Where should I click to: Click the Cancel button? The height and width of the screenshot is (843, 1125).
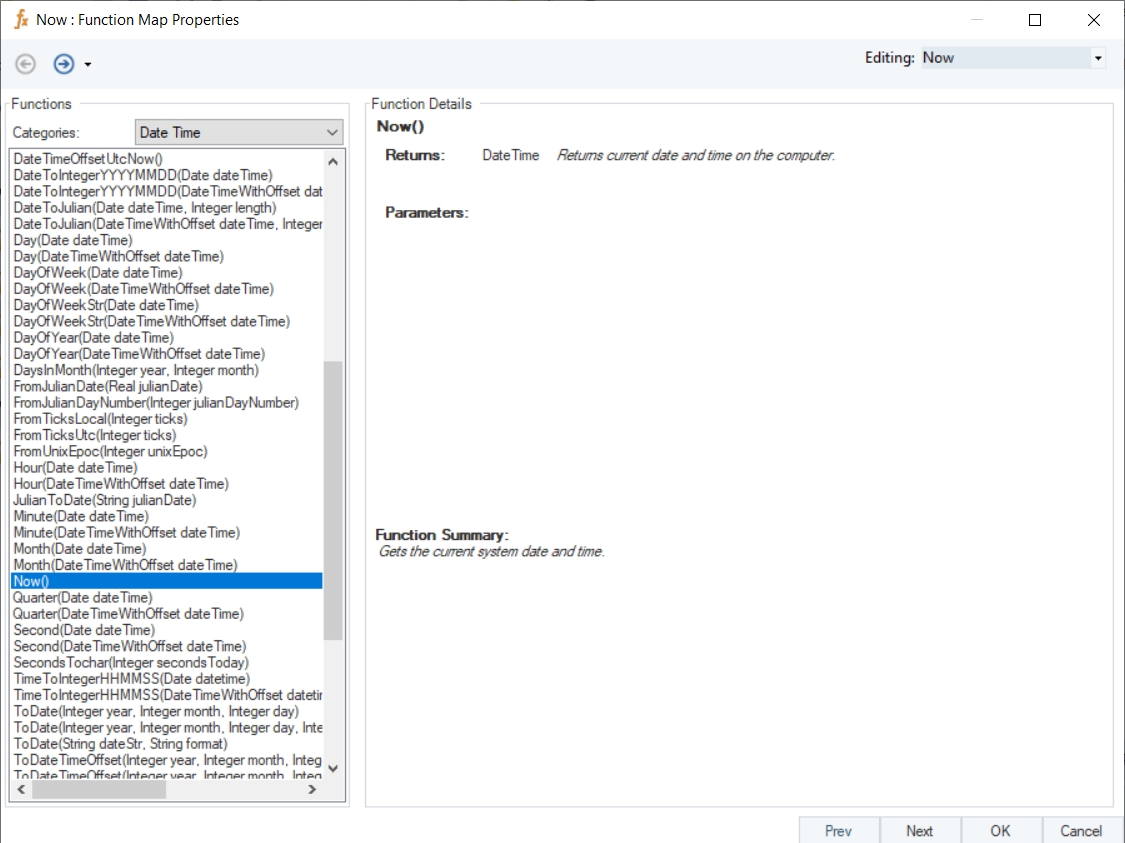tap(1081, 830)
